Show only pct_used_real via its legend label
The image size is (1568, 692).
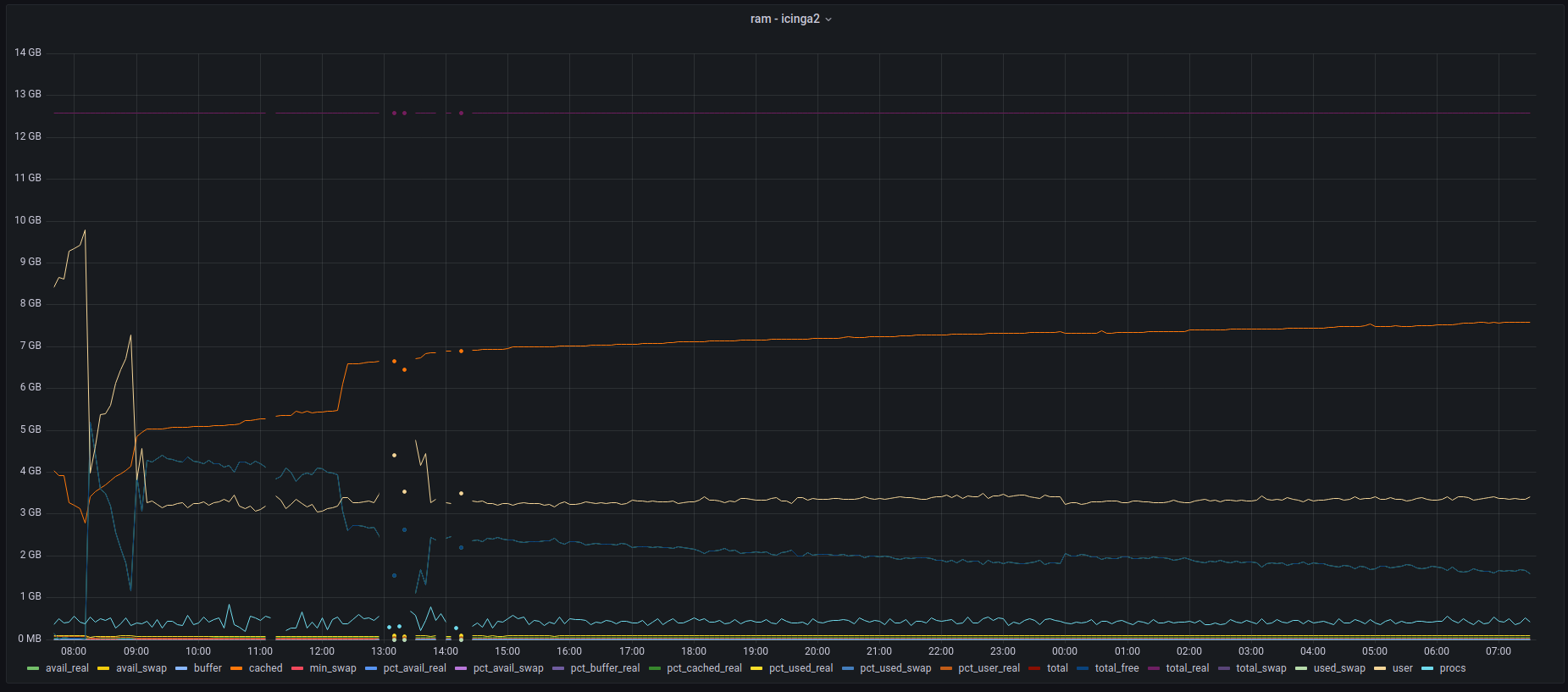(801, 668)
